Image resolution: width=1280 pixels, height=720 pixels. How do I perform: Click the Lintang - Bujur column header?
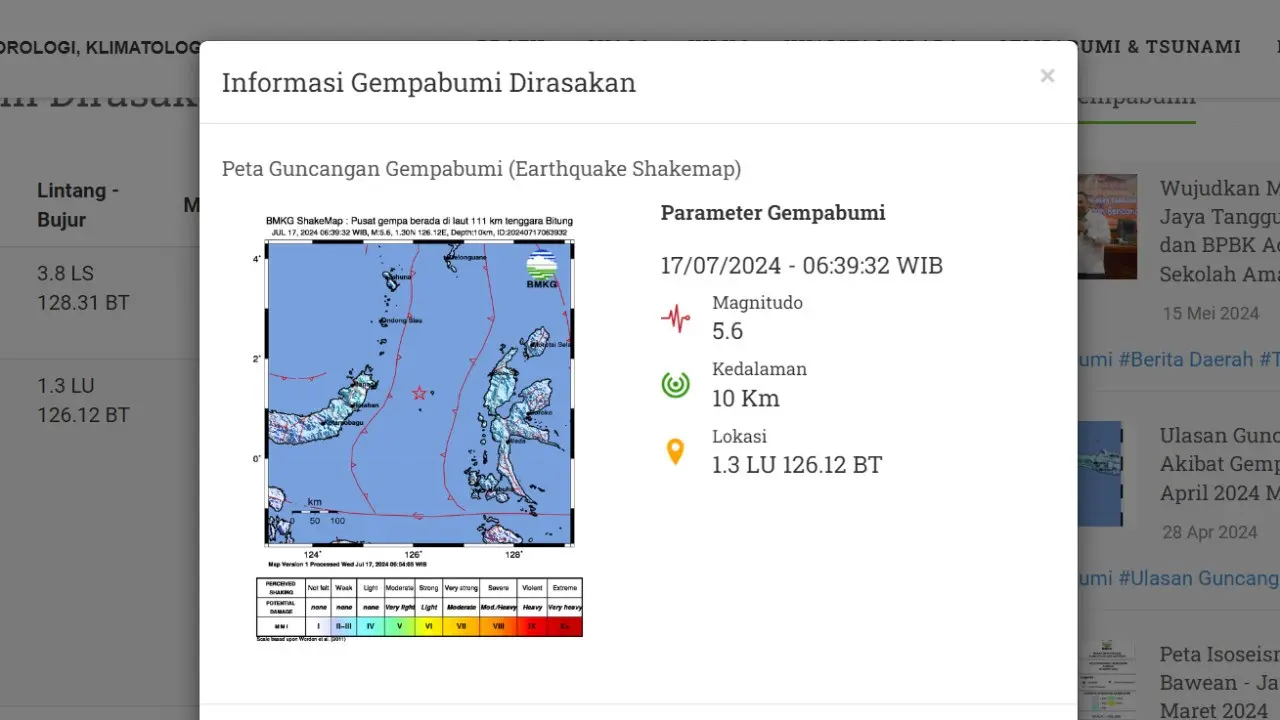tap(78, 205)
